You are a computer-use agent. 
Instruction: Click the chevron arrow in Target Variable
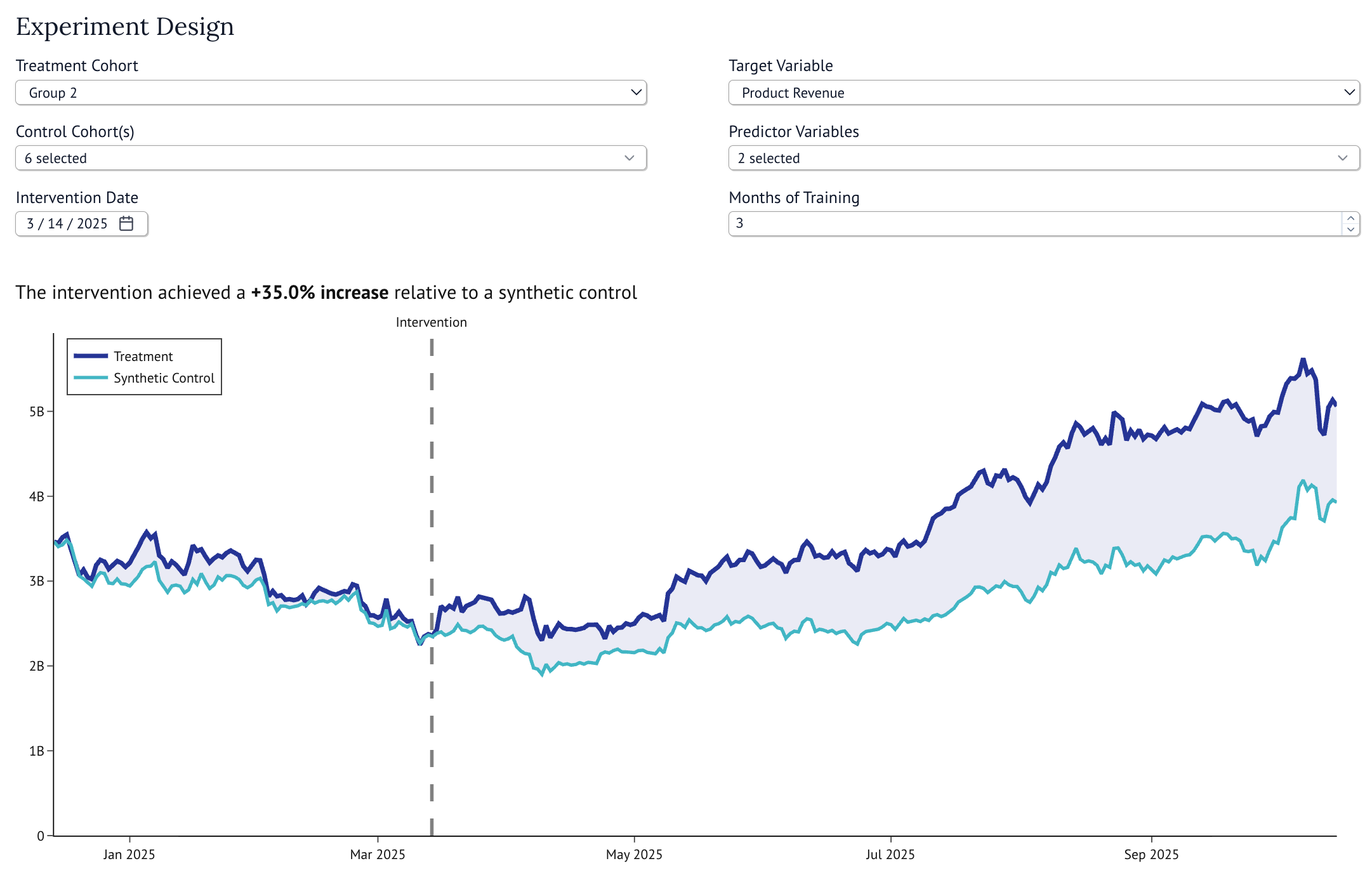point(1349,93)
